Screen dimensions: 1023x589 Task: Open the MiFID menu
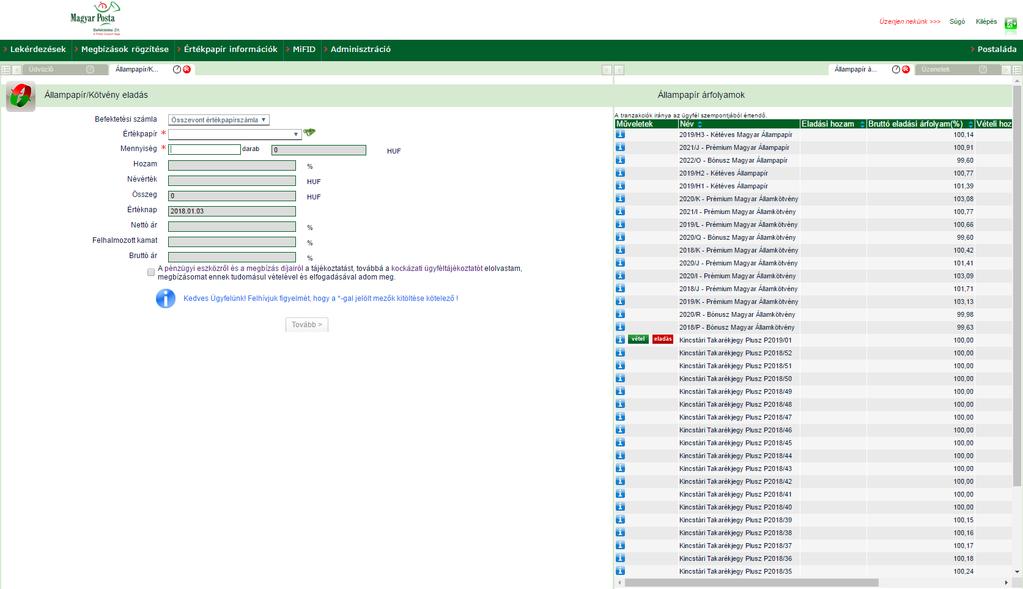[x=303, y=49]
